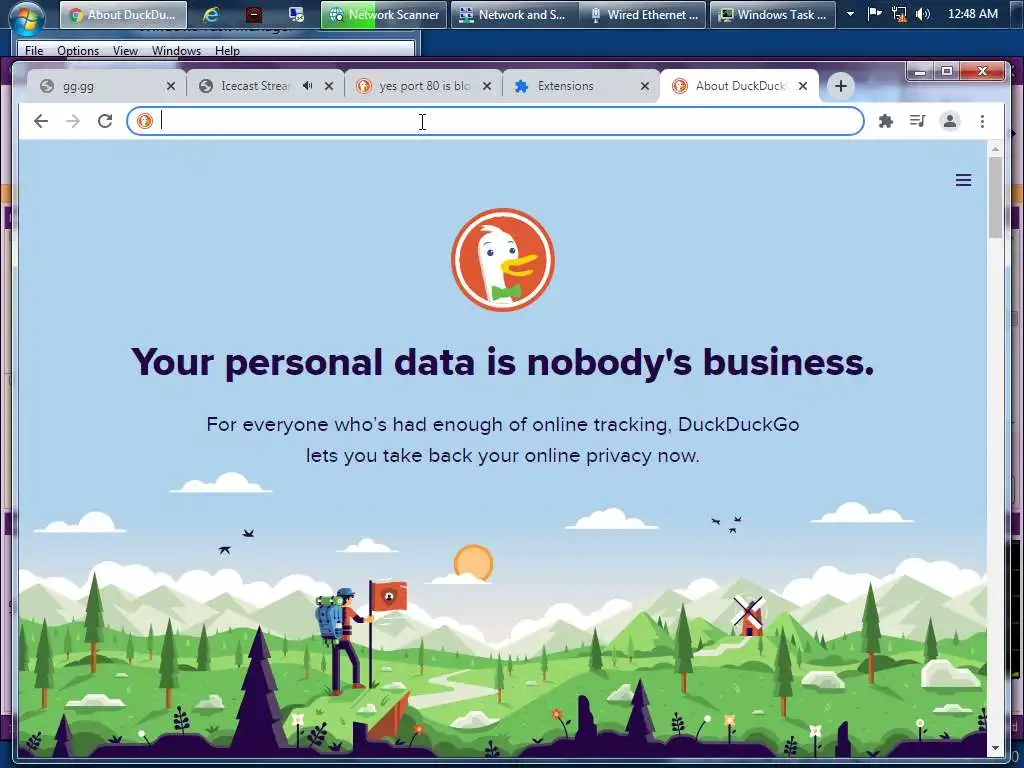Open the Chrome extensions puzzle icon

coord(886,121)
